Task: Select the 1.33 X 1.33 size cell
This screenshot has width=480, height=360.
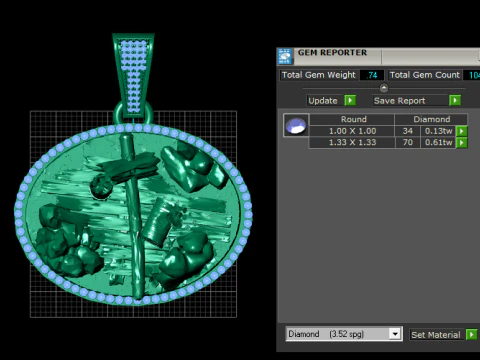Action: point(352,143)
